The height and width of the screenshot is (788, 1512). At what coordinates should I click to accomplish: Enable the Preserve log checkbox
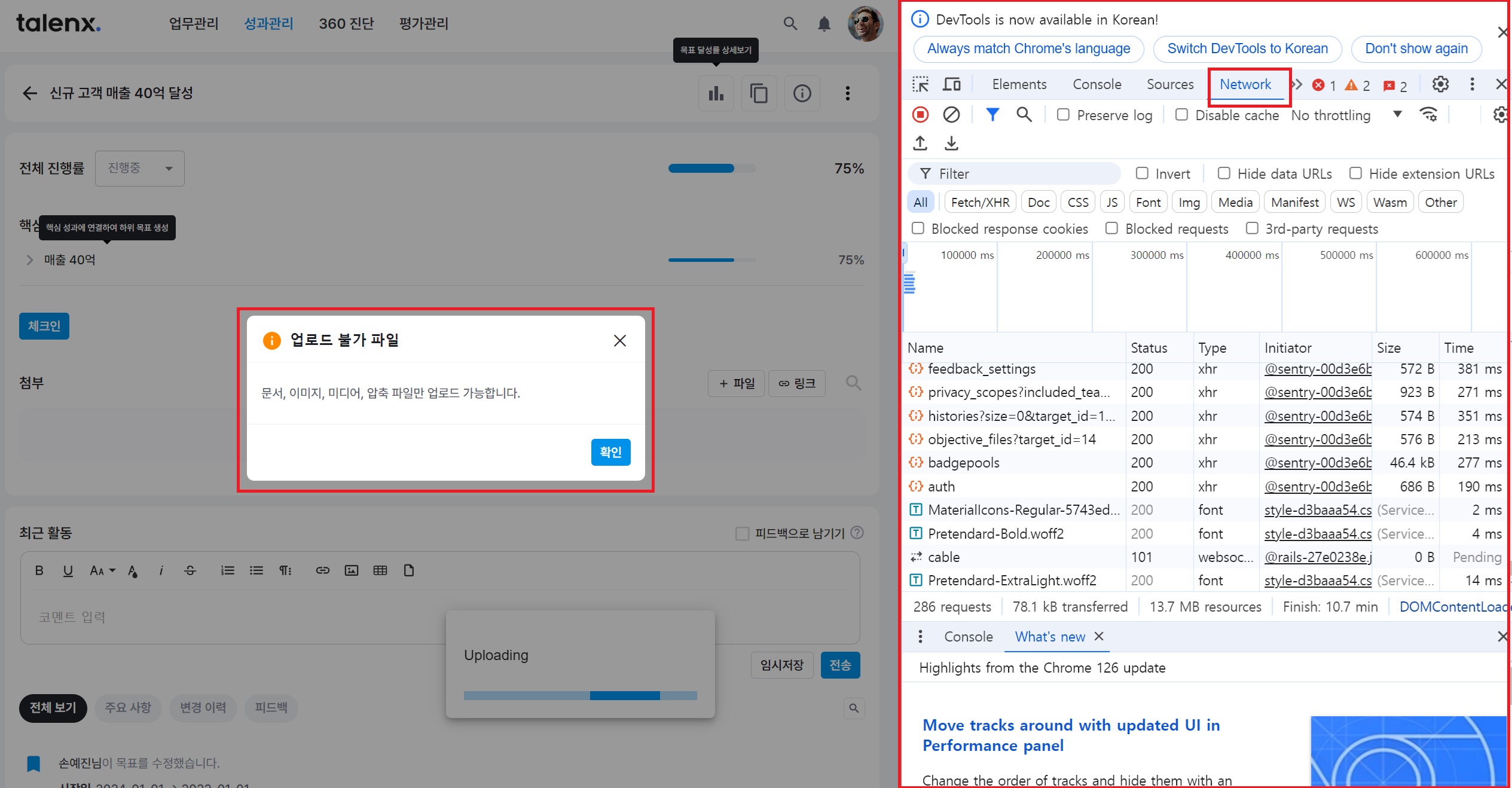(1063, 115)
